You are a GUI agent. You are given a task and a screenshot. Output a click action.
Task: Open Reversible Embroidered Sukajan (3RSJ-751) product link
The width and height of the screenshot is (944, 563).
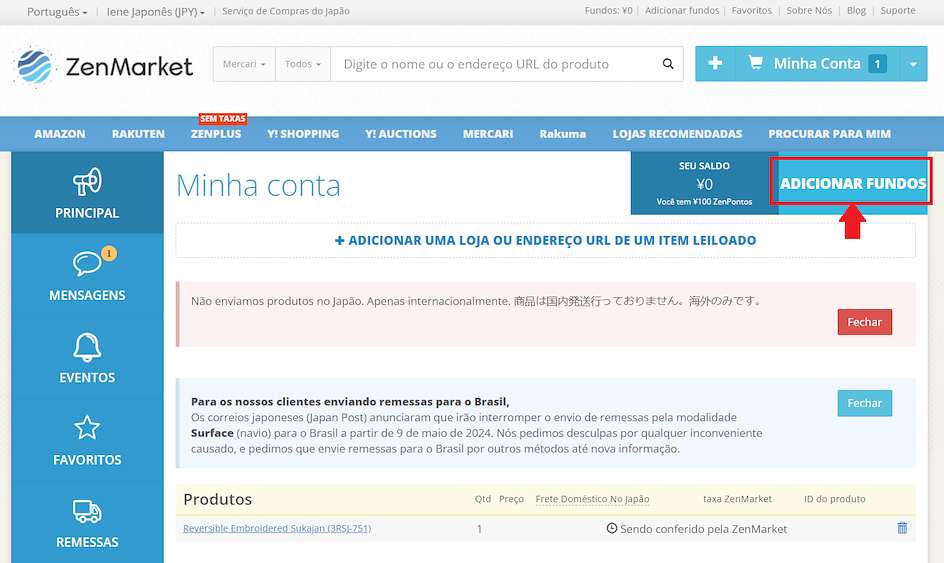click(x=277, y=528)
